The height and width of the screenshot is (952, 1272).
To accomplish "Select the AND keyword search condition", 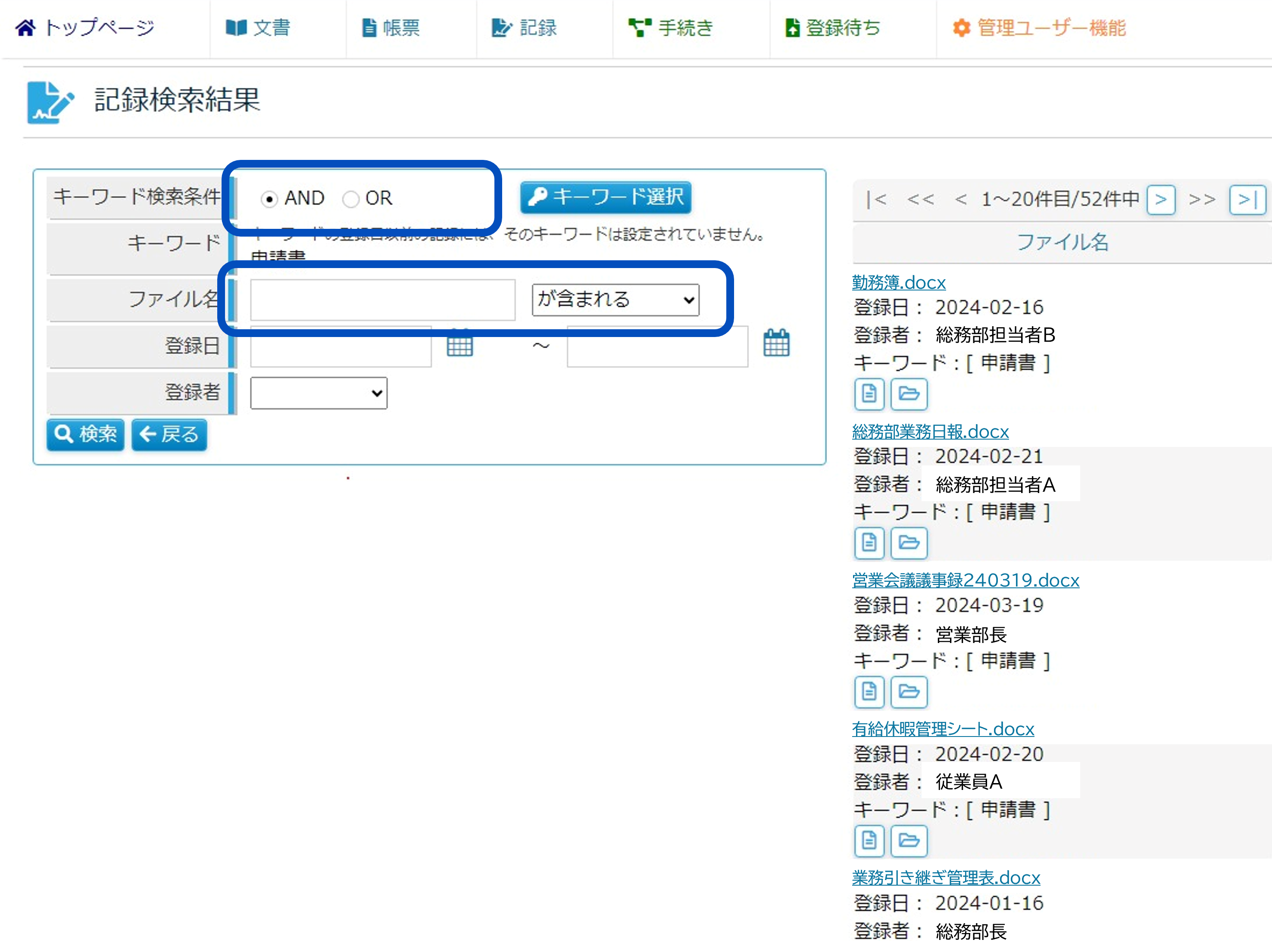I will click(269, 199).
